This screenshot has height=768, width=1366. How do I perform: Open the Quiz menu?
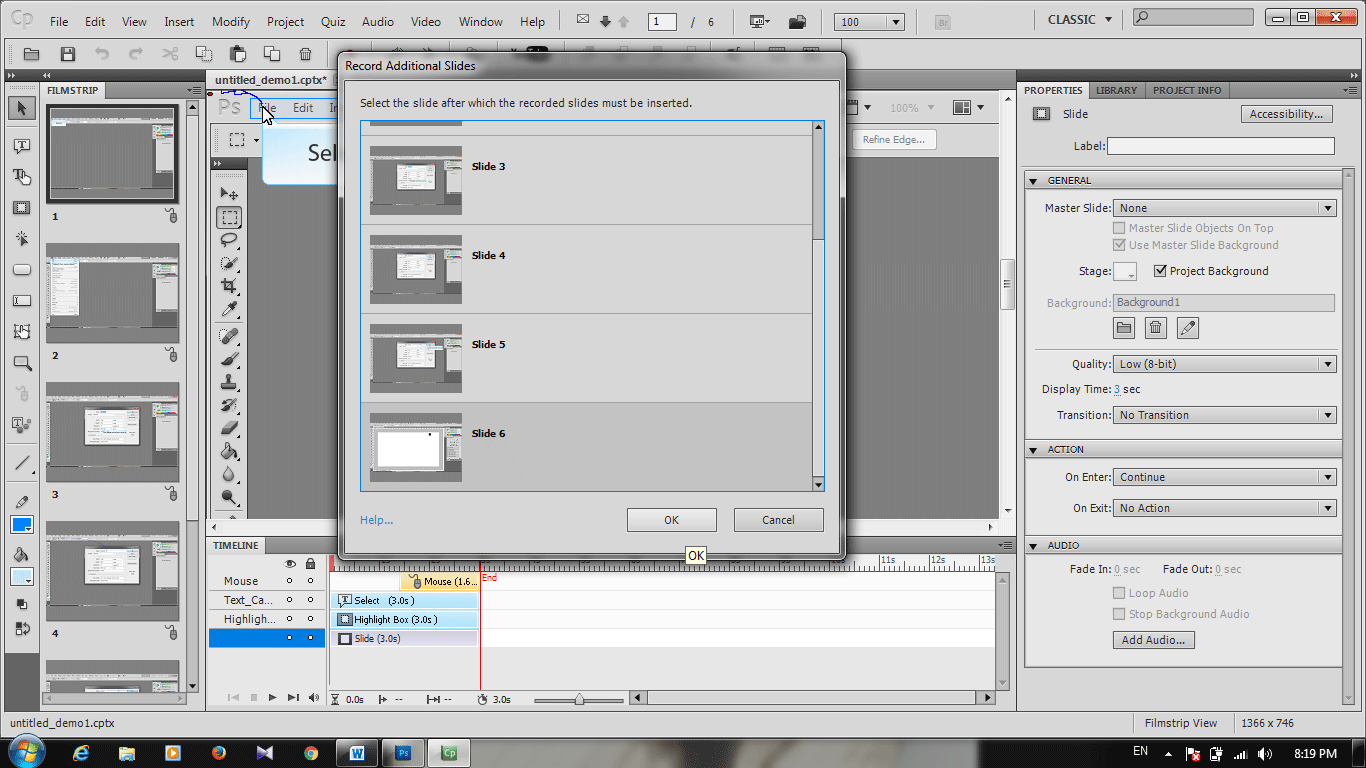tap(333, 21)
